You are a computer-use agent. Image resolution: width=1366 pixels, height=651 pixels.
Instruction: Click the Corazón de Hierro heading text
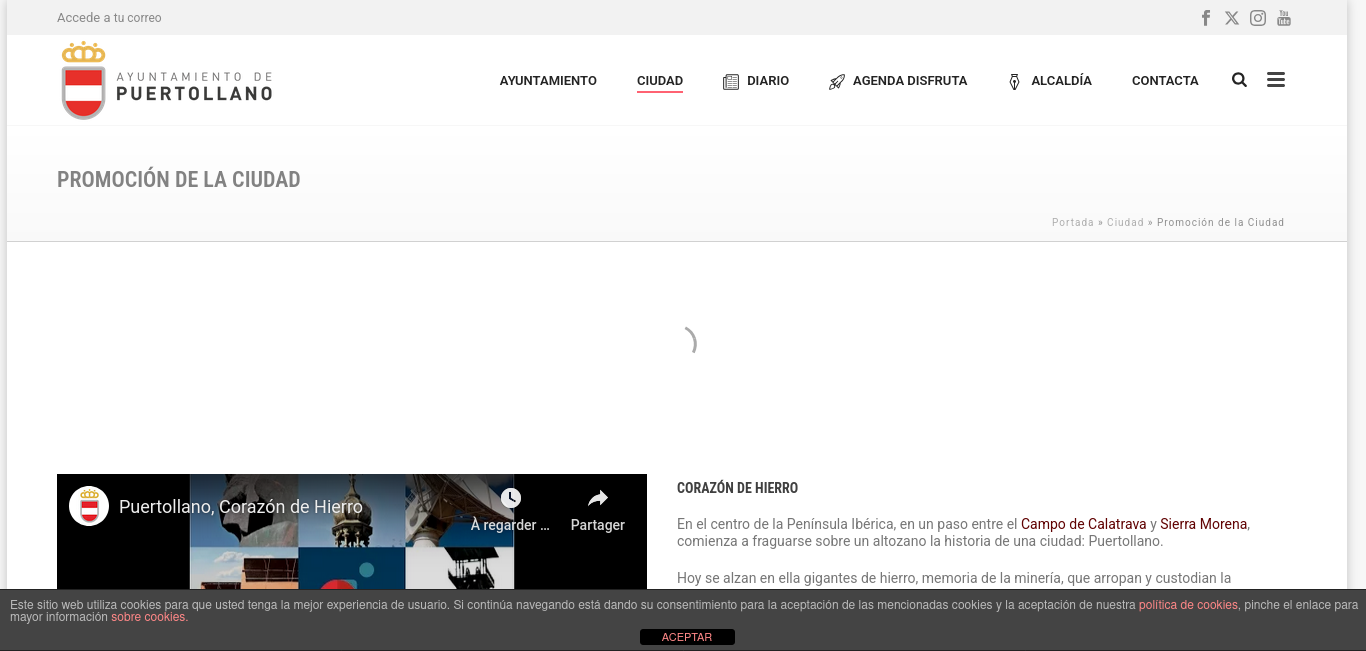[738, 488]
